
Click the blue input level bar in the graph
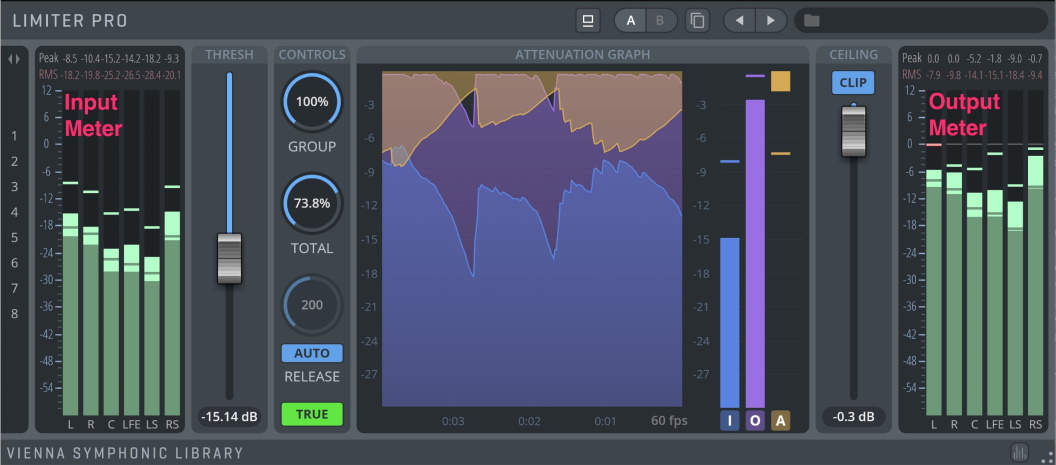[730, 323]
